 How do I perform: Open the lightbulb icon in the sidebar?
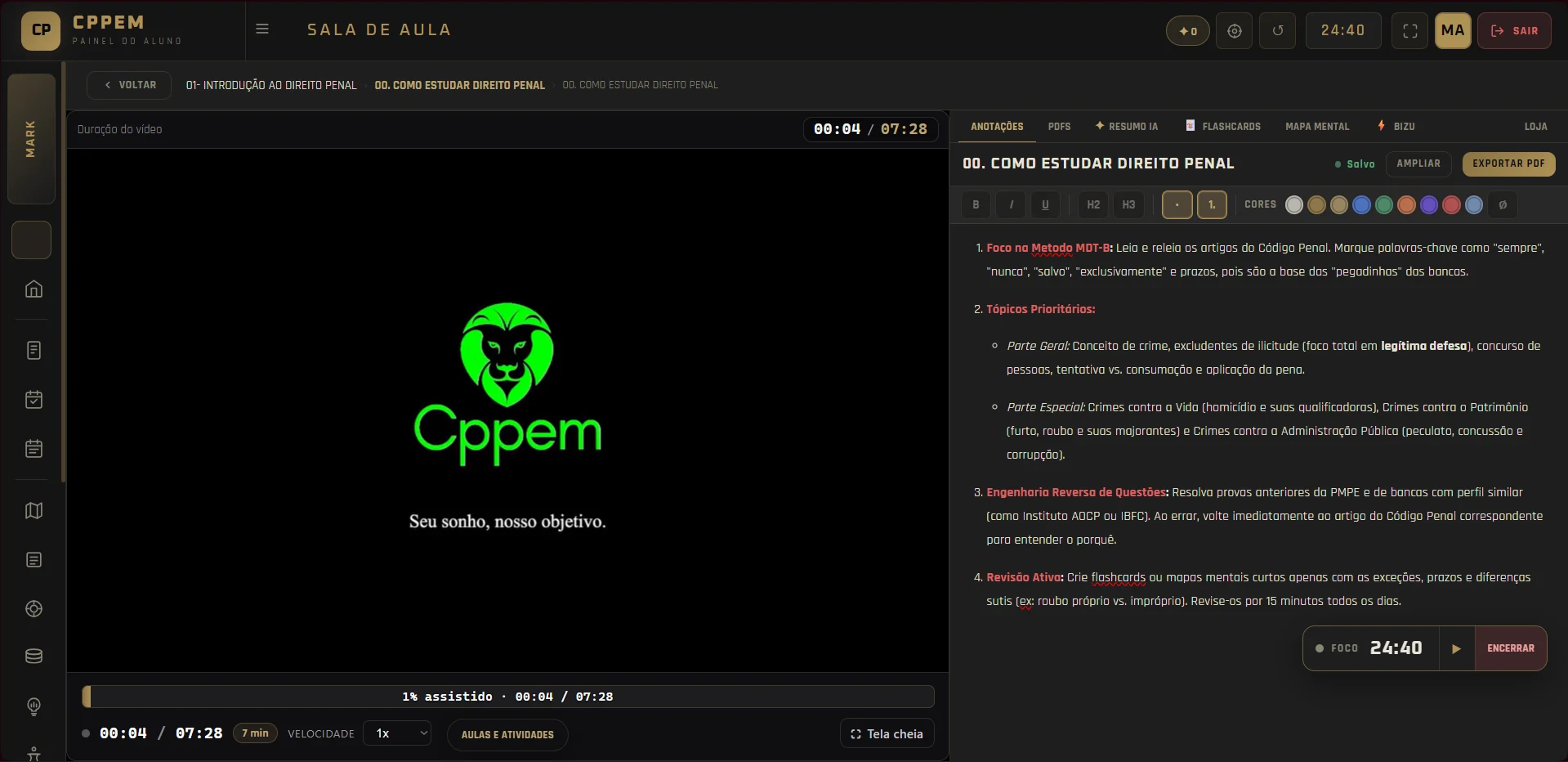click(34, 706)
